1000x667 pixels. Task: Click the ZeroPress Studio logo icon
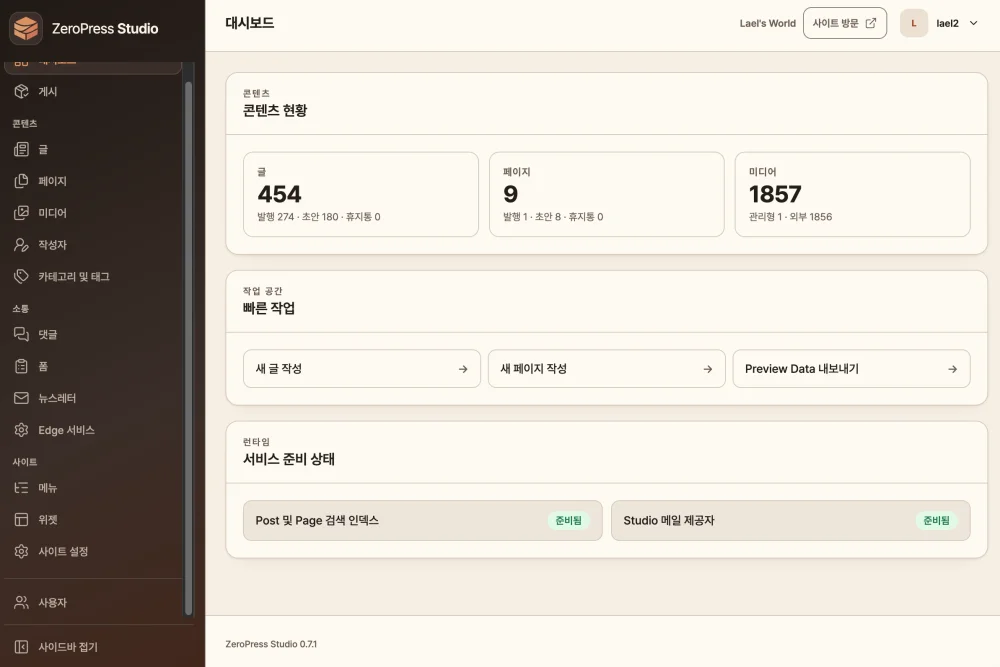(26, 28)
